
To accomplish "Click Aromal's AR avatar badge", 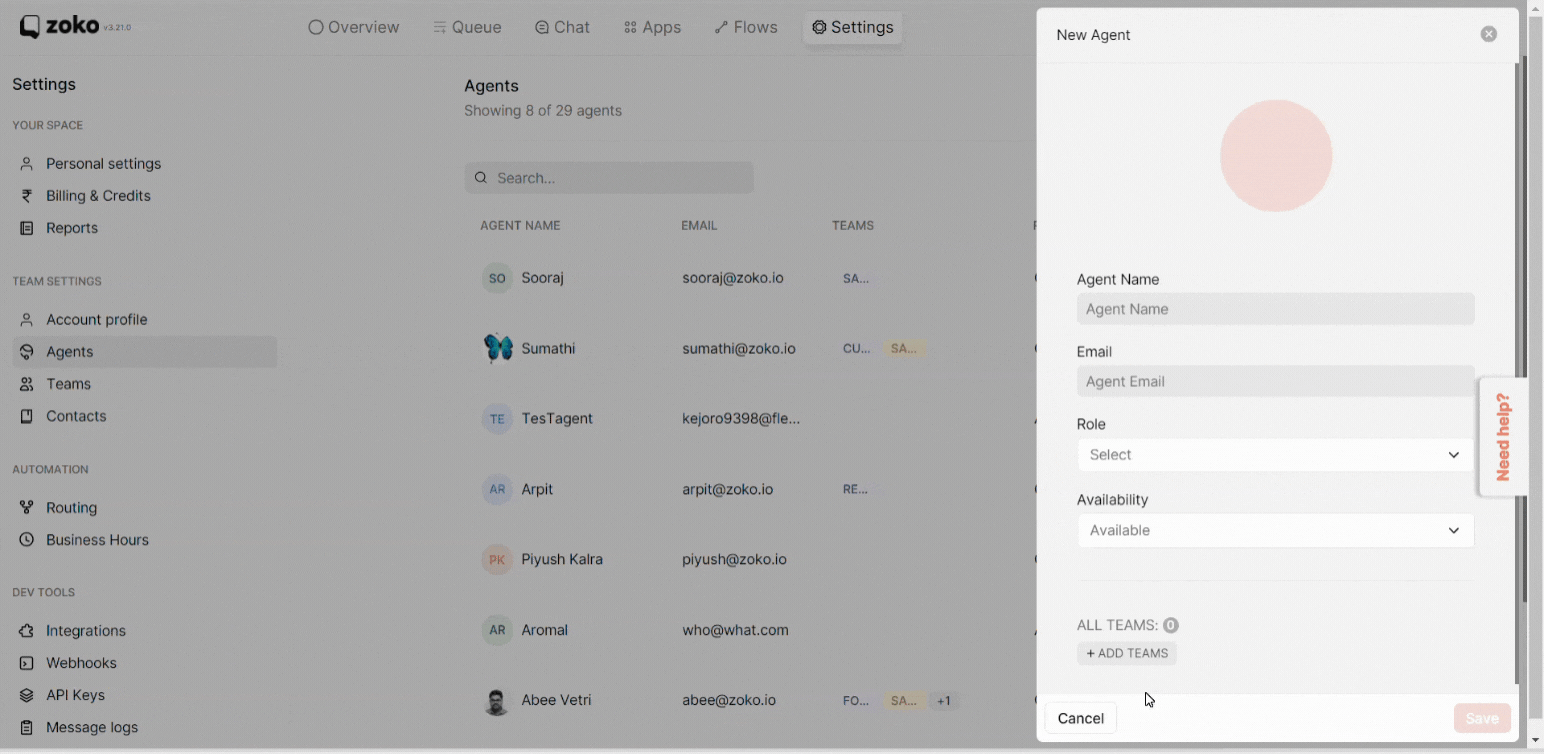I will (x=497, y=630).
